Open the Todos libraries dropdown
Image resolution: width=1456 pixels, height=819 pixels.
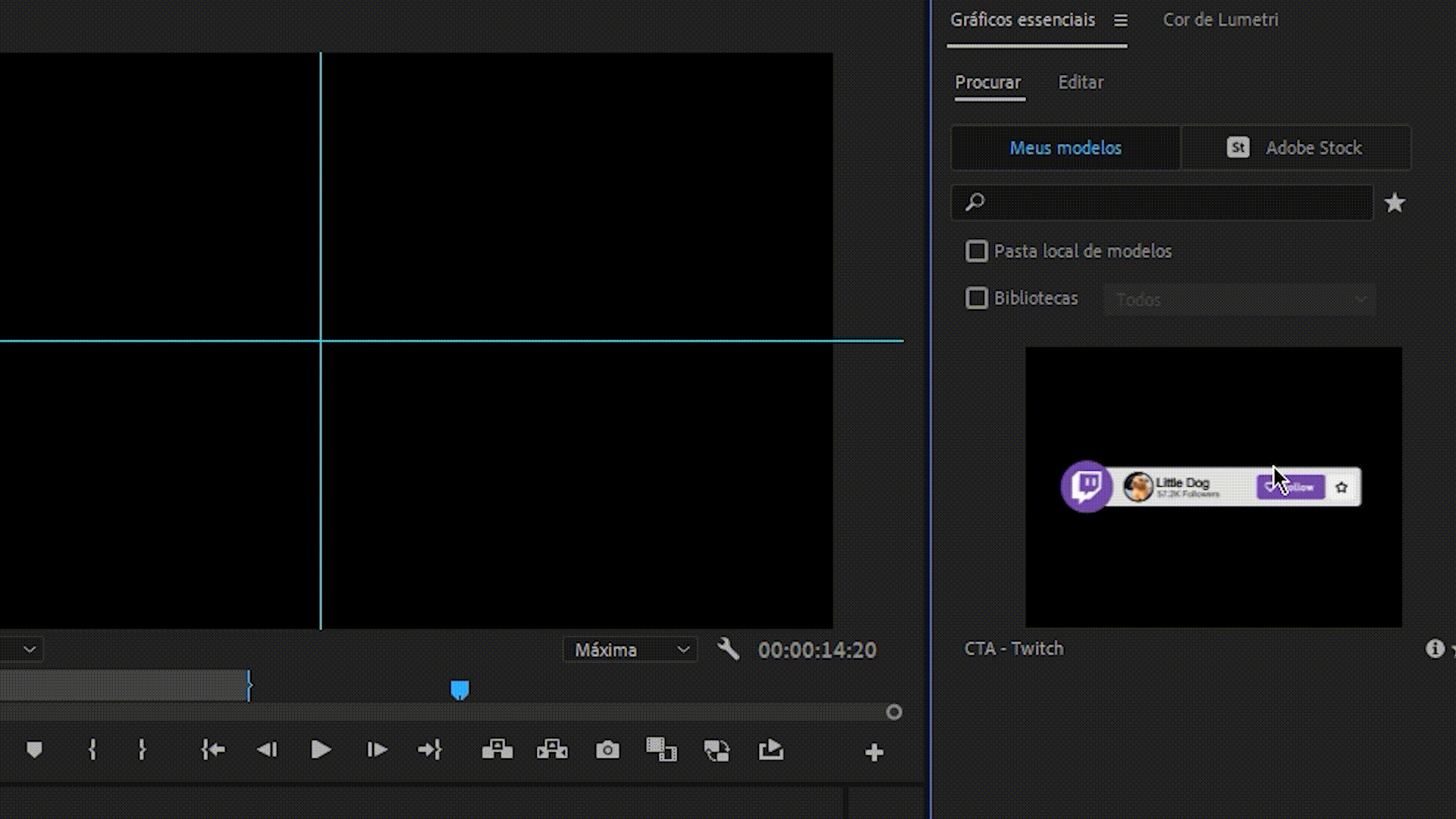(x=1239, y=300)
